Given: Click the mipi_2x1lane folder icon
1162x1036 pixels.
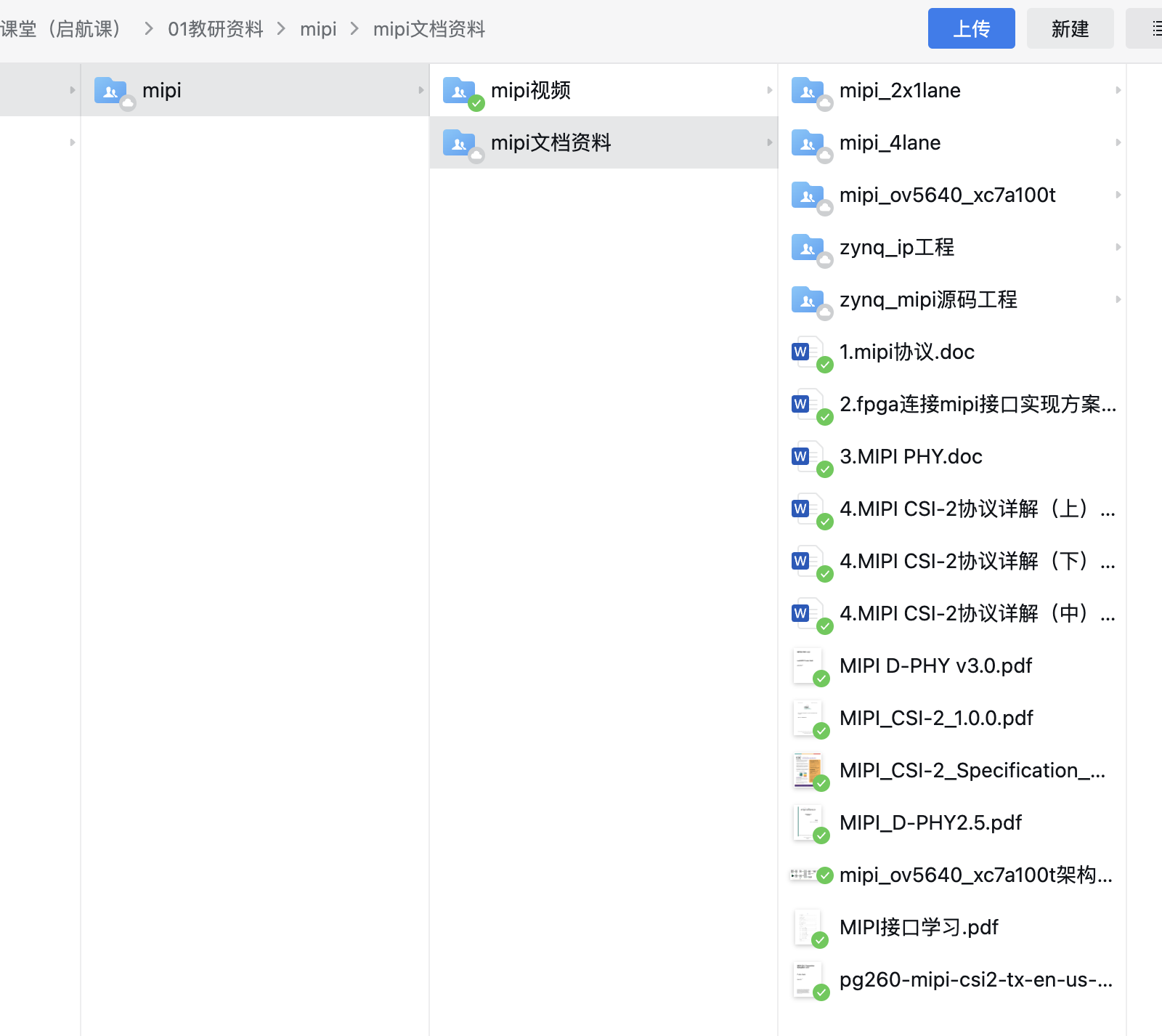Looking at the screenshot, I should (808, 91).
